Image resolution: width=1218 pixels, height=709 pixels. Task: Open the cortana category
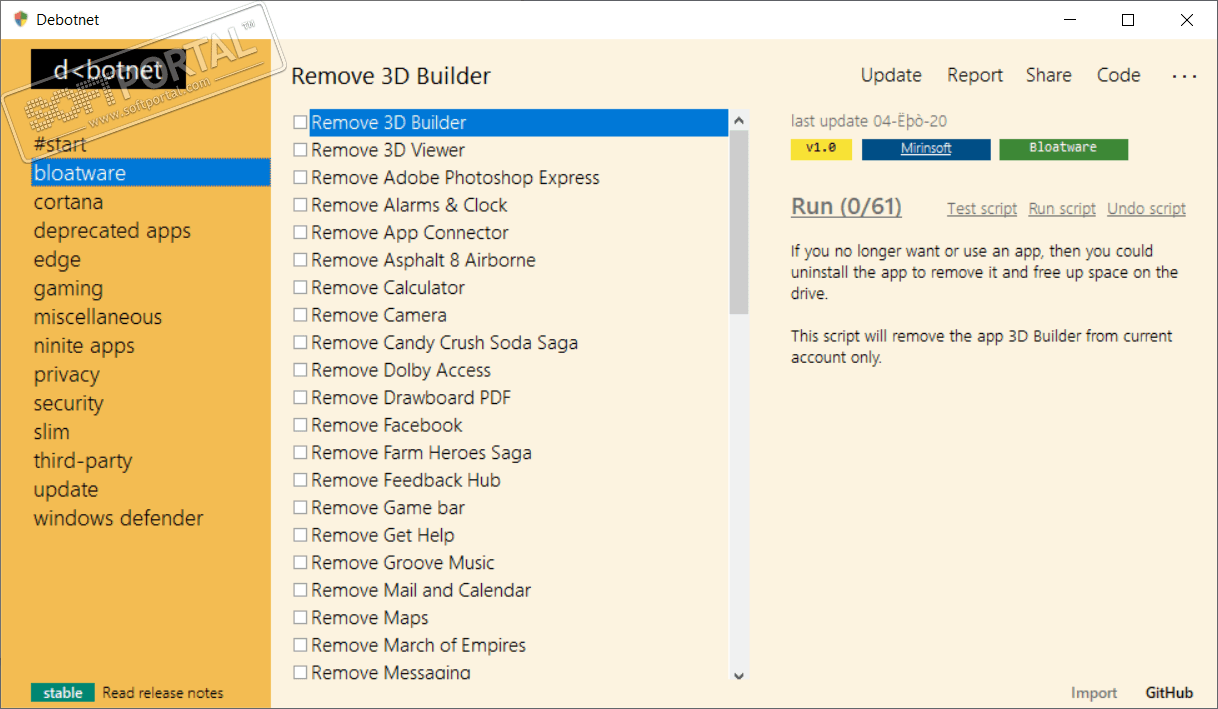click(68, 202)
